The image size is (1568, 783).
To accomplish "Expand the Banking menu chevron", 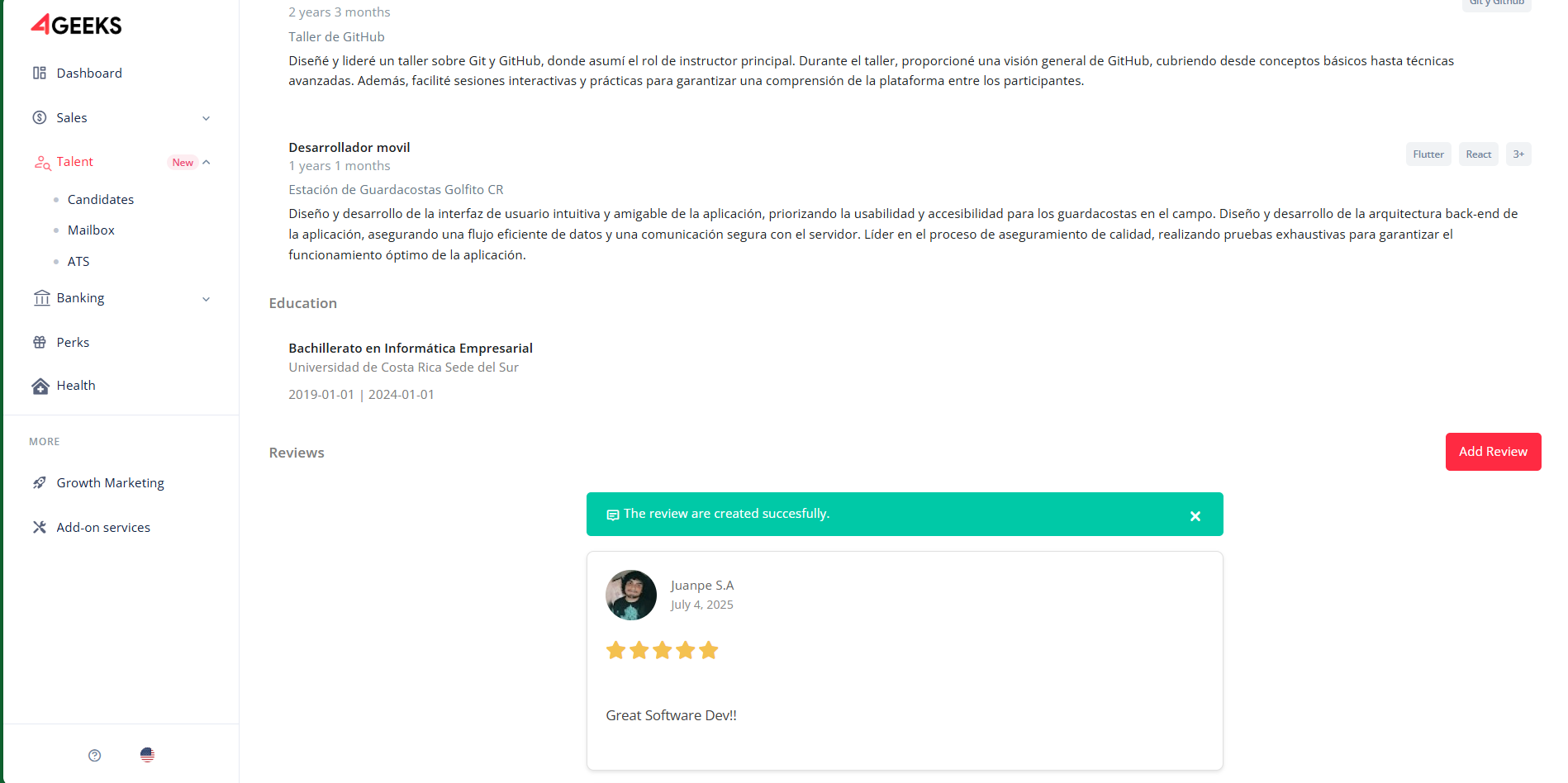I will [x=207, y=299].
